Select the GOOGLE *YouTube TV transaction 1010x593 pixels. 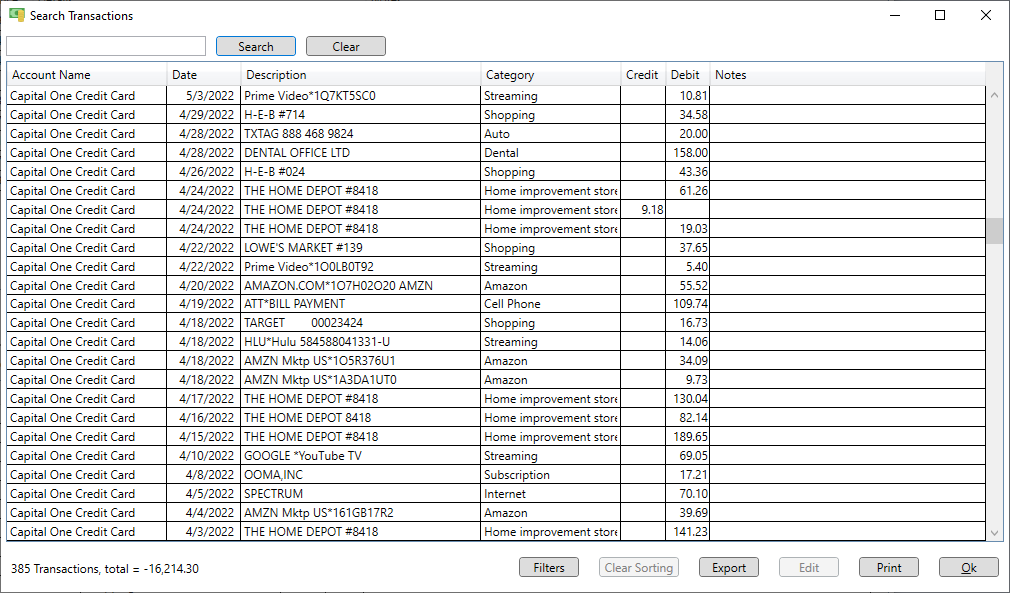pyautogui.click(x=496, y=456)
